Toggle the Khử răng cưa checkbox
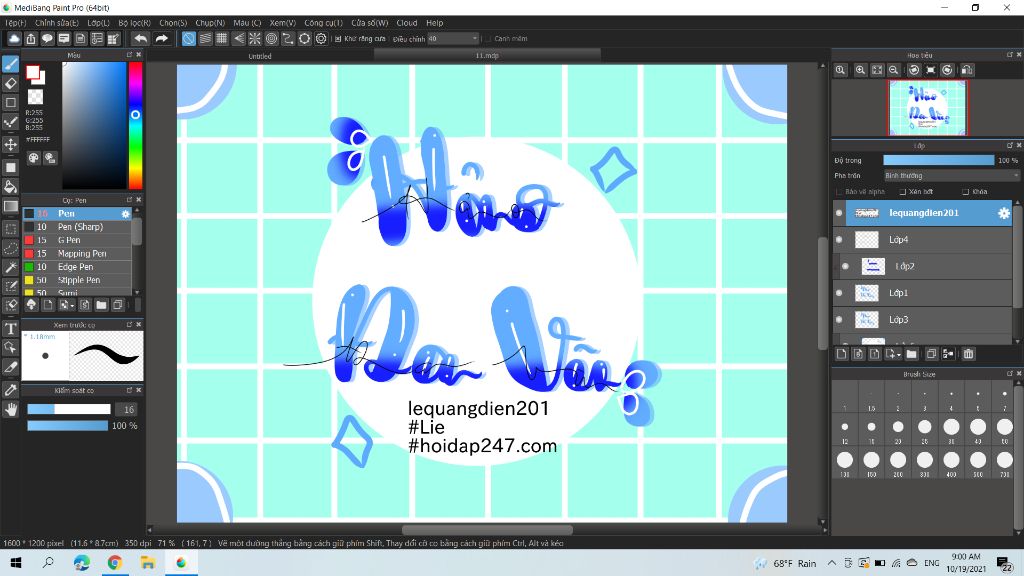The height and width of the screenshot is (576, 1024). pyautogui.click(x=338, y=39)
